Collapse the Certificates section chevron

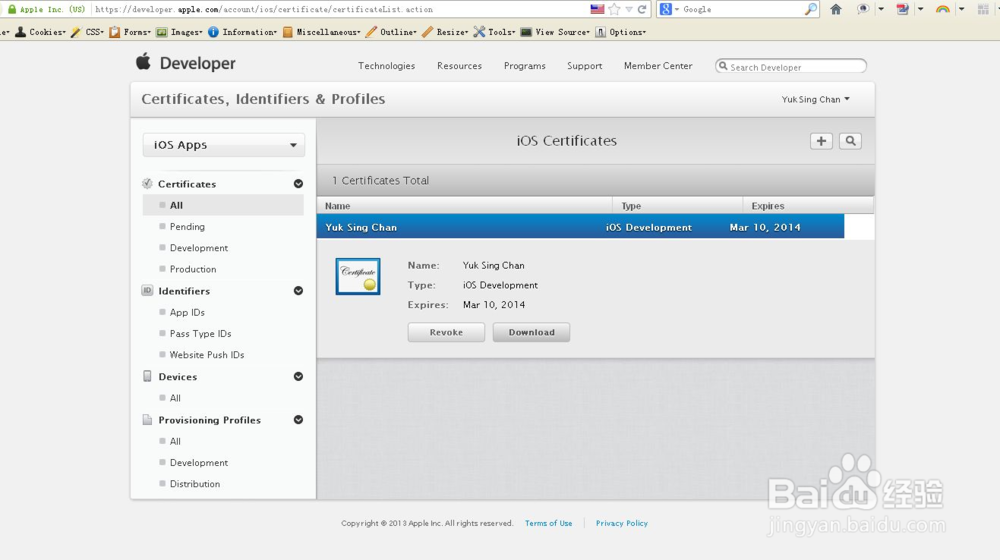click(298, 184)
